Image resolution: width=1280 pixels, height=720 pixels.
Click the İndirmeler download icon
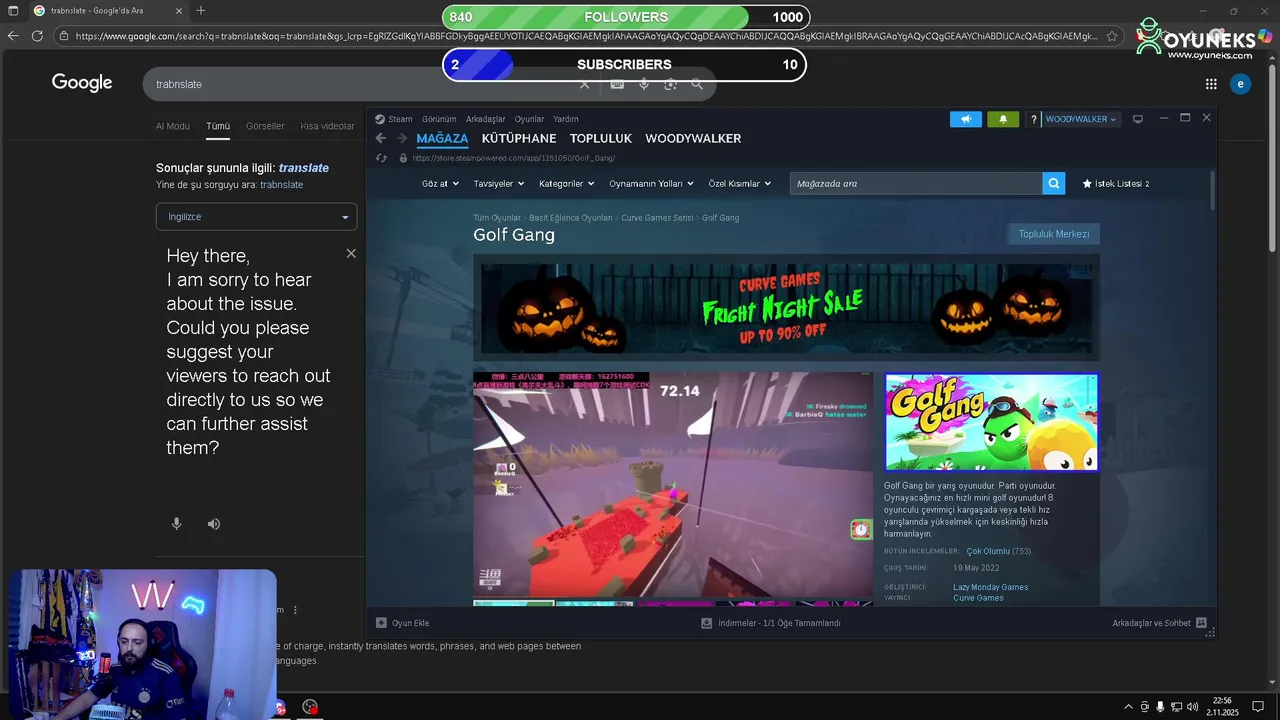click(x=707, y=623)
